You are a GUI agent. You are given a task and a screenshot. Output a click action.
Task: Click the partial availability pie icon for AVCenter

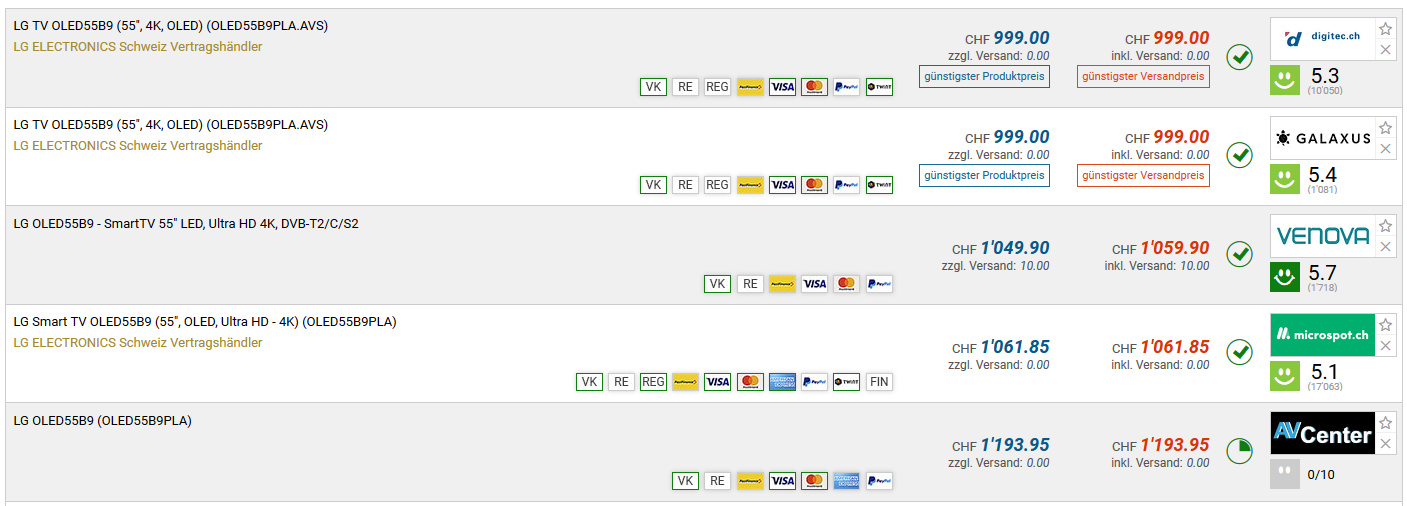tap(1239, 451)
